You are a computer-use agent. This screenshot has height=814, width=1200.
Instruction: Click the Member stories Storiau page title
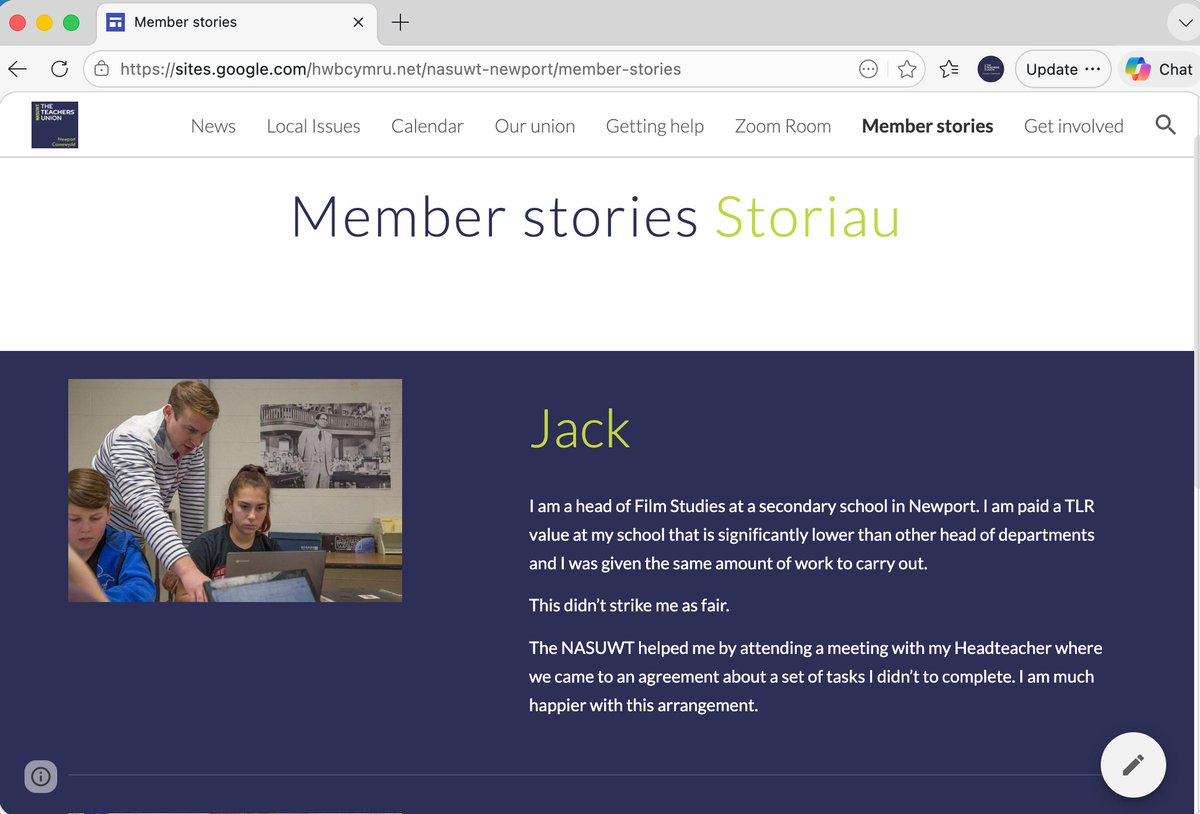point(596,217)
